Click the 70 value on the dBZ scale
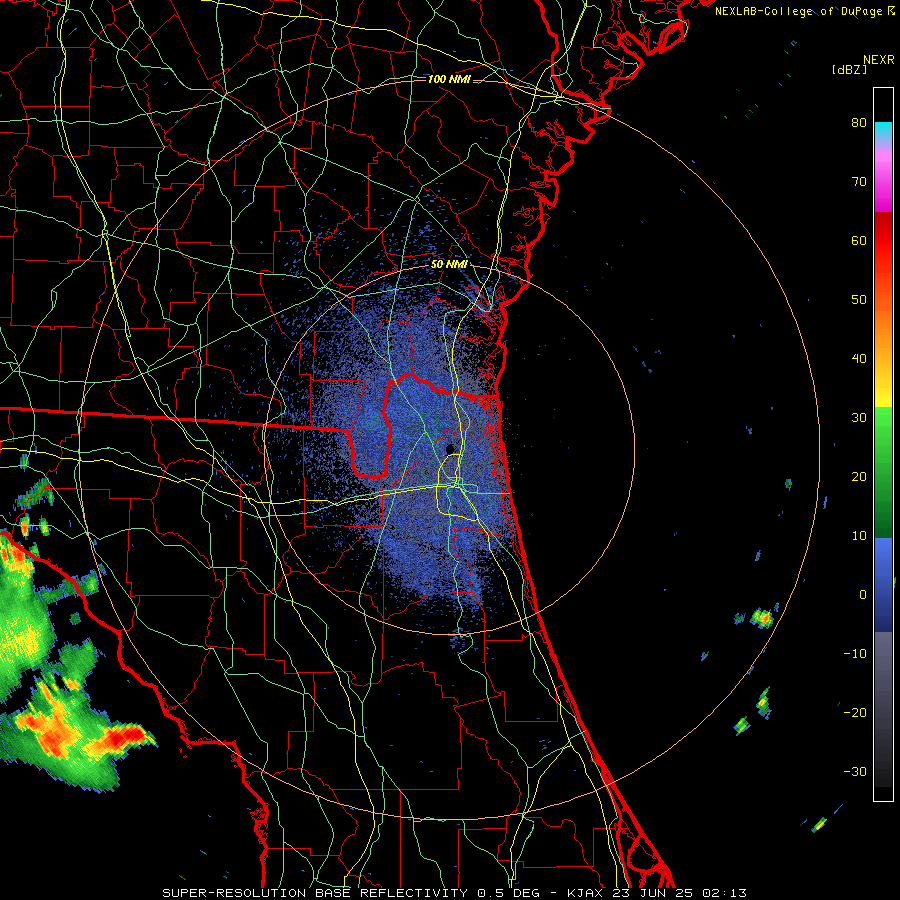The height and width of the screenshot is (900, 900). tap(859, 181)
